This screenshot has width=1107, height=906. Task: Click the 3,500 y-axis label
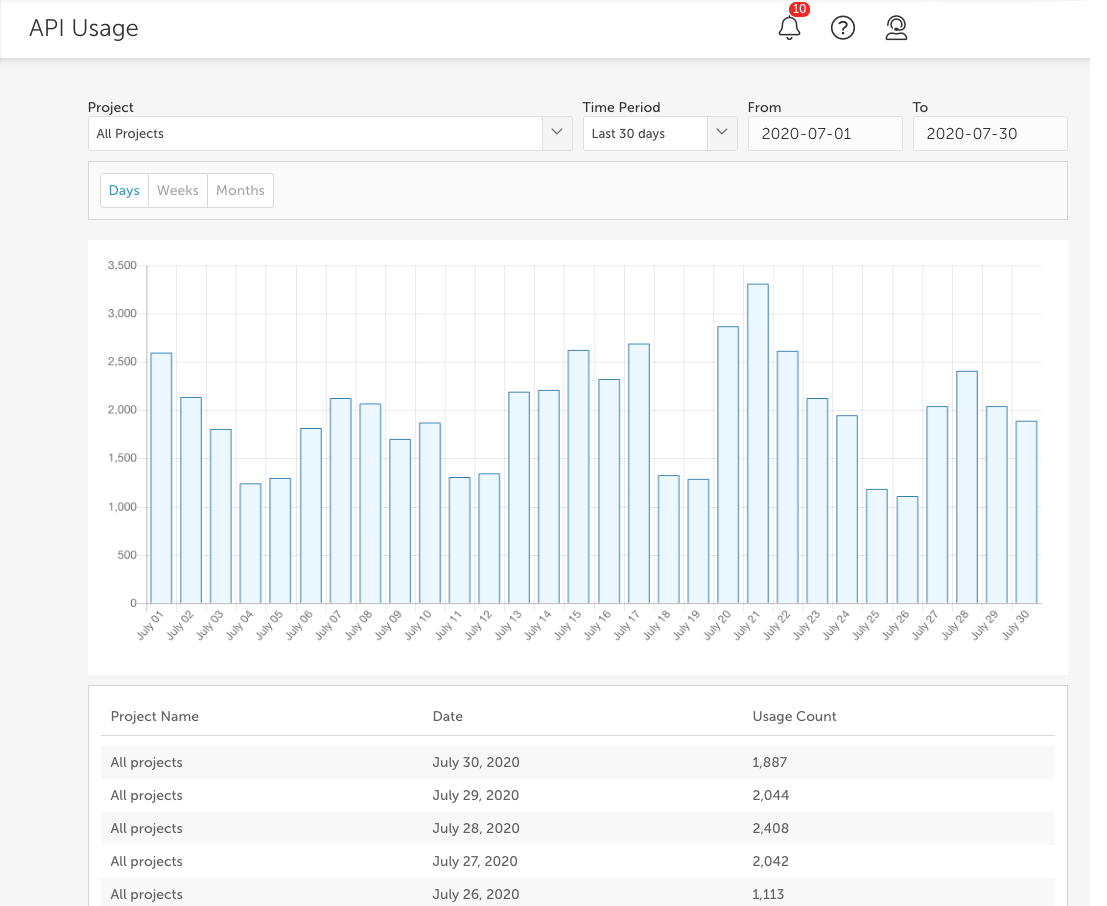pos(122,266)
